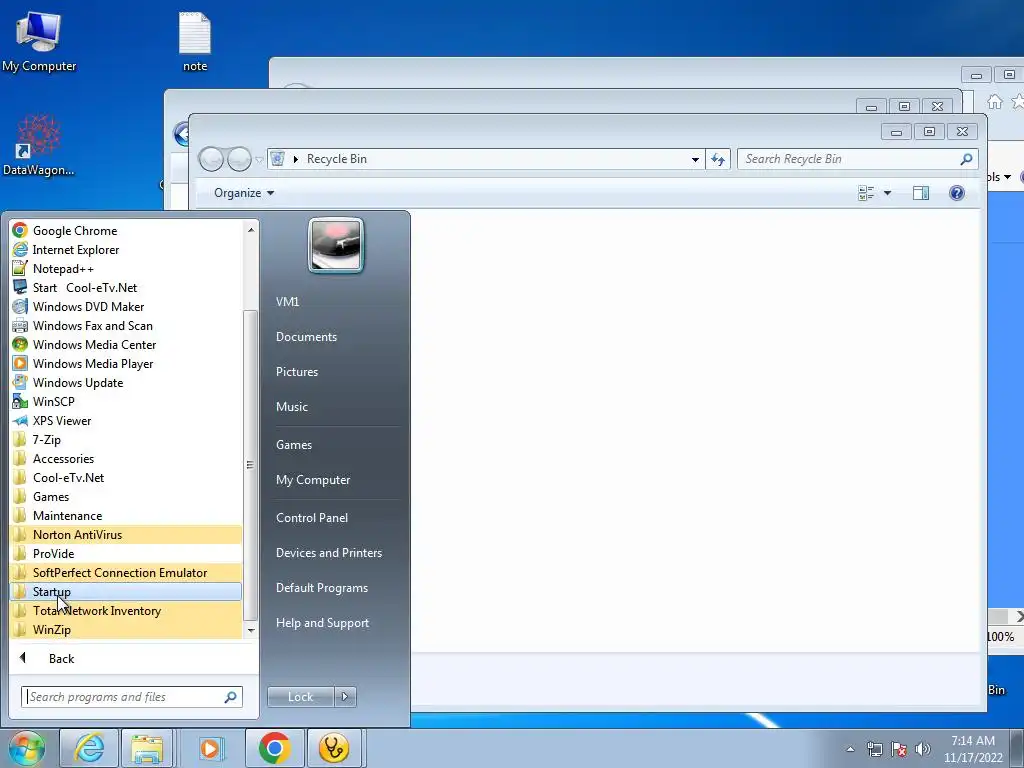Screen dimensions: 1024x768
Task: Click the search magnifier in Recycle Bin
Action: click(966, 159)
